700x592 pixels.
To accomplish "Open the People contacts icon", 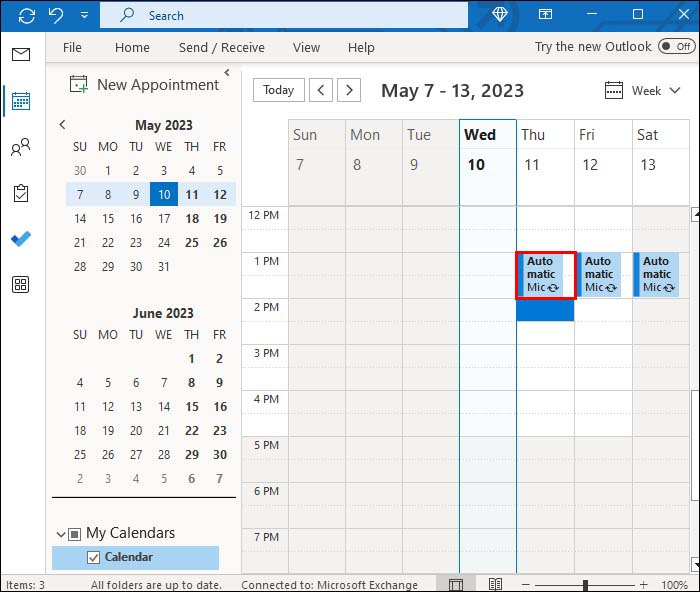I will pyautogui.click(x=21, y=147).
